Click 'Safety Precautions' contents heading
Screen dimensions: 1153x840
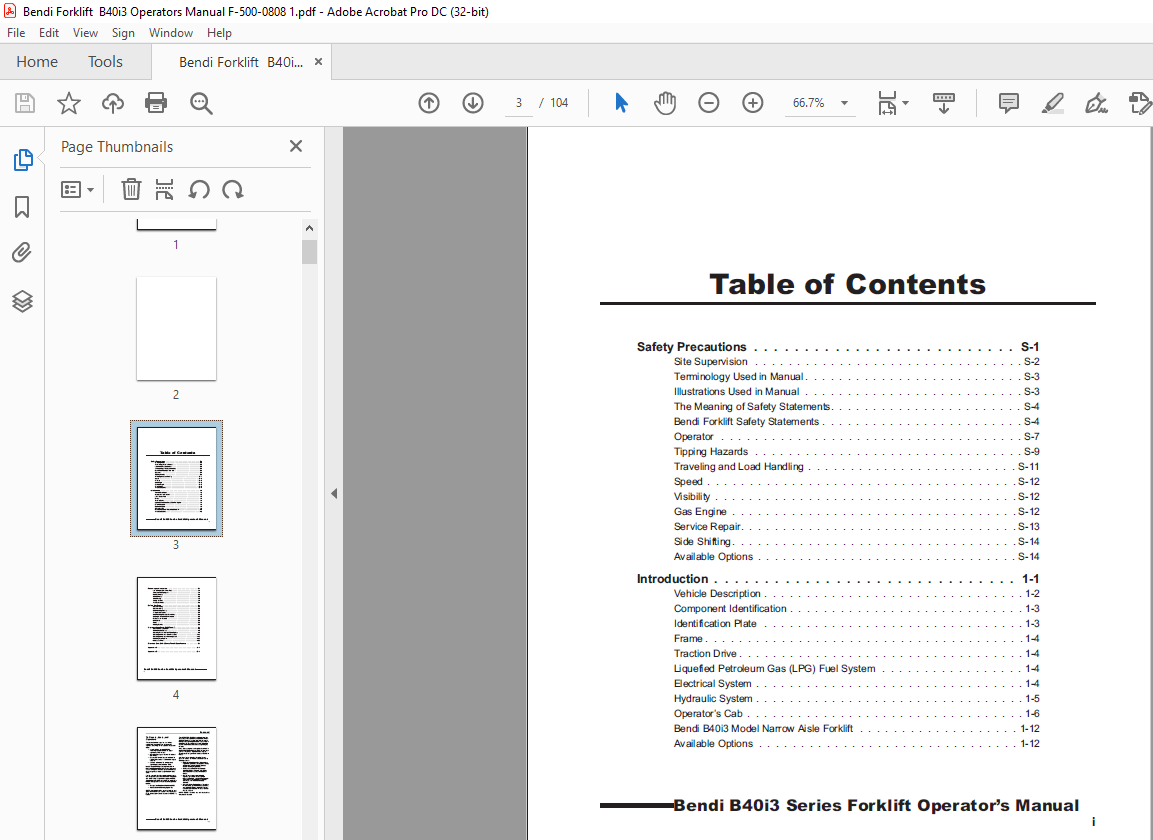tap(691, 346)
